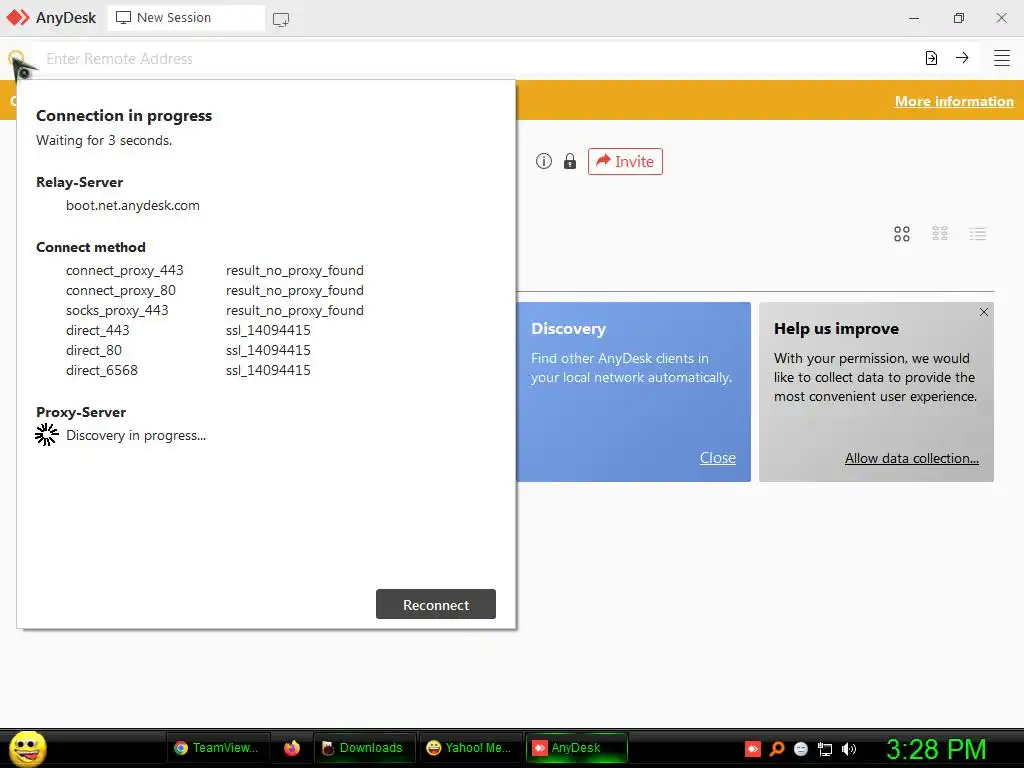Click the magnifier tray icon
This screenshot has width=1024, height=768.
(777, 749)
